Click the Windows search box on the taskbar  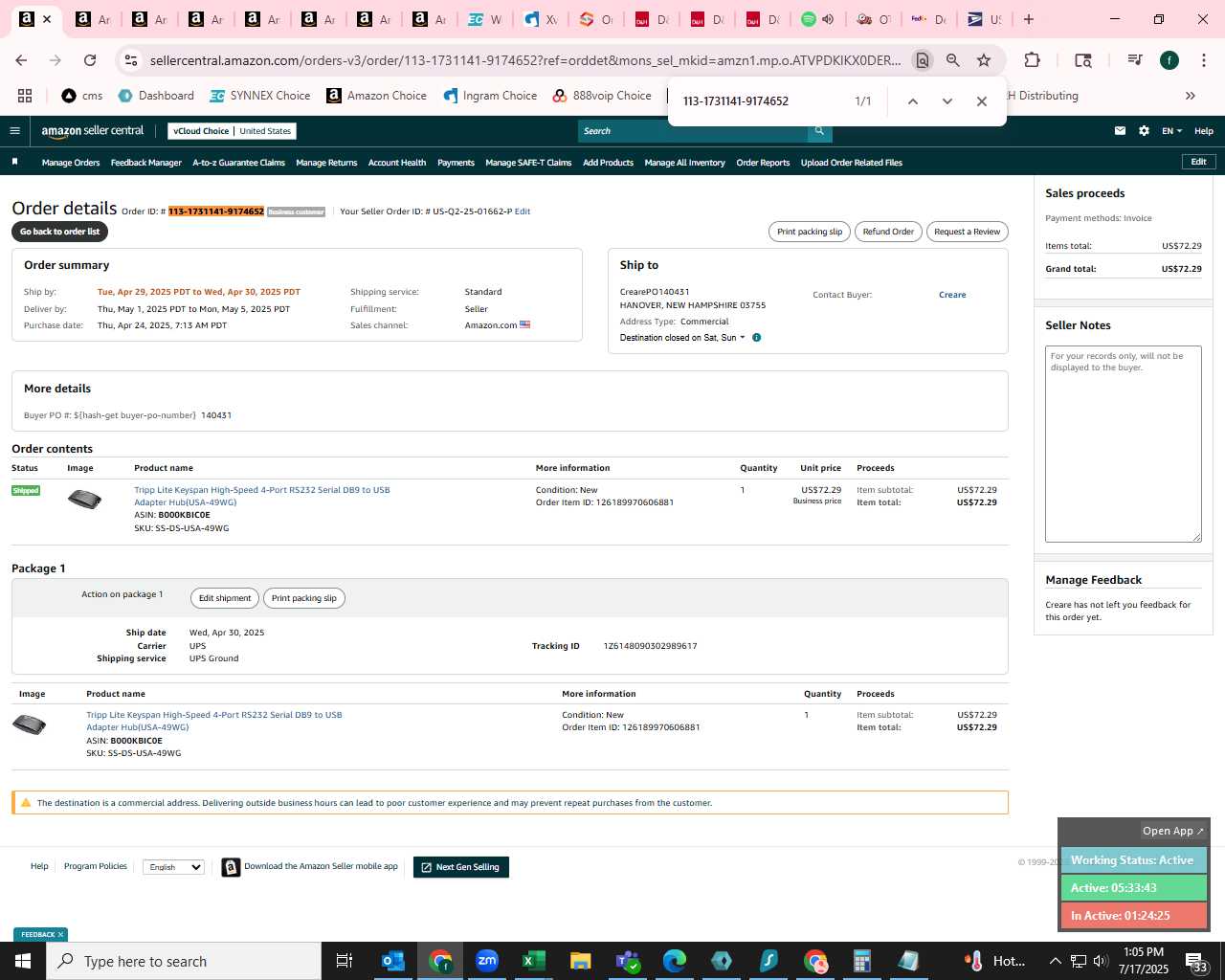tap(184, 961)
